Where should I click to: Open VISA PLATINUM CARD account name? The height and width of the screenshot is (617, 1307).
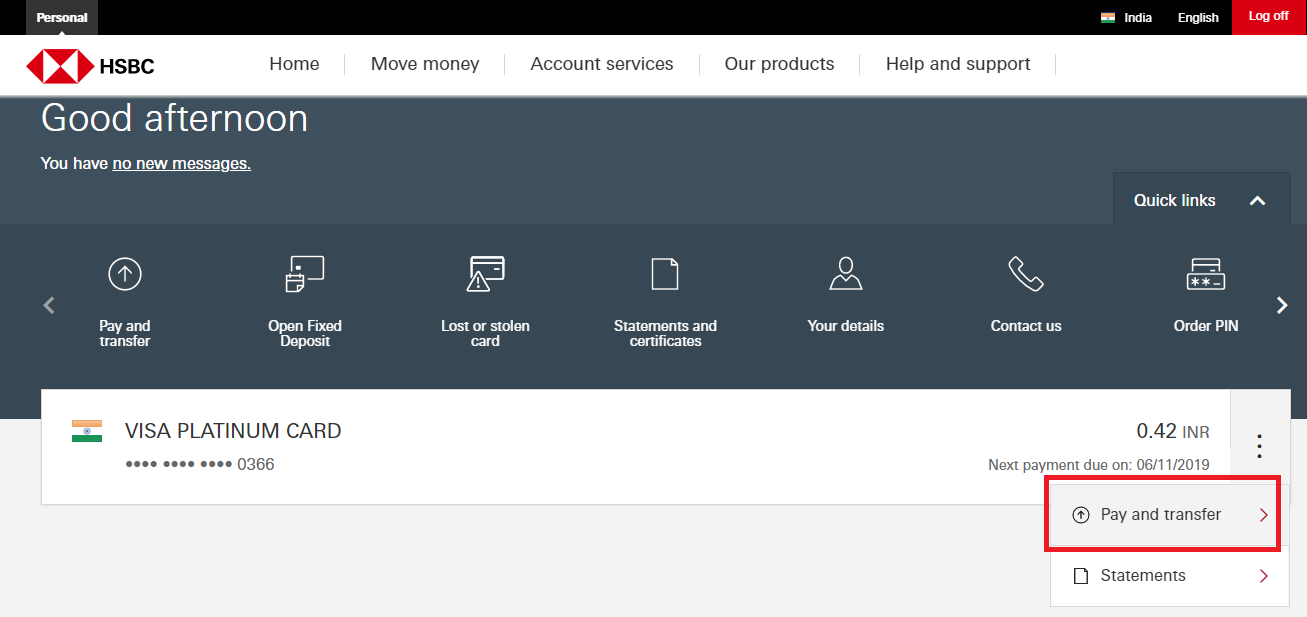233,431
